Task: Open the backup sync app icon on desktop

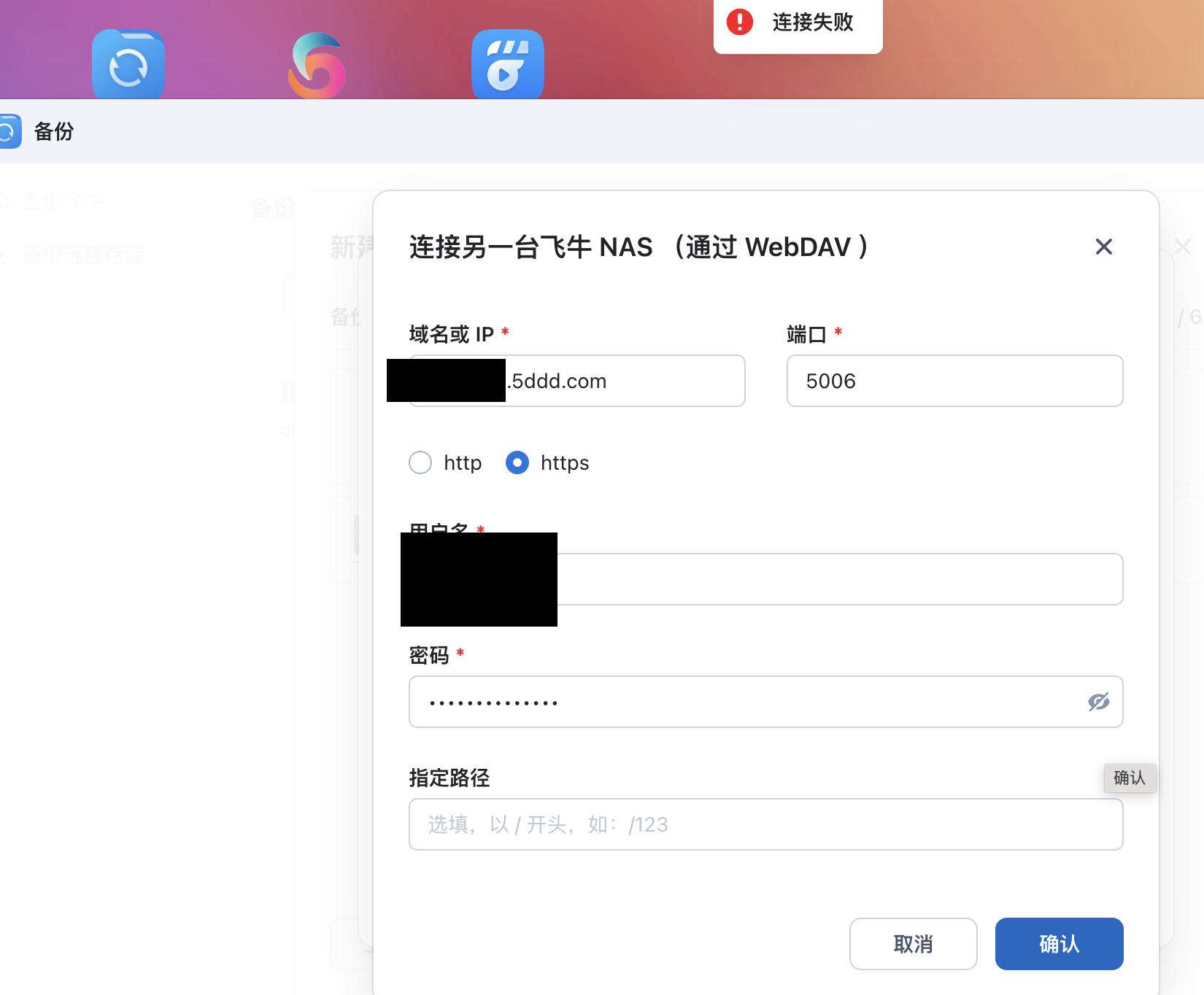Action: pyautogui.click(x=128, y=64)
